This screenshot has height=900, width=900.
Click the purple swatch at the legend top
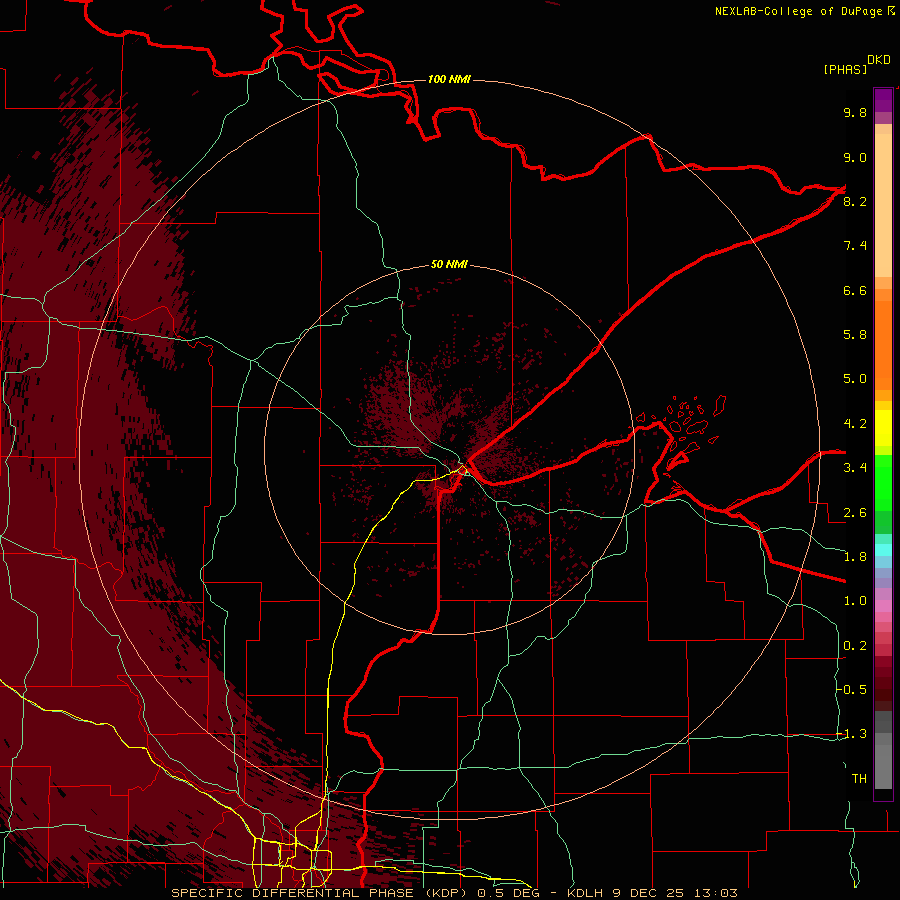click(x=883, y=100)
